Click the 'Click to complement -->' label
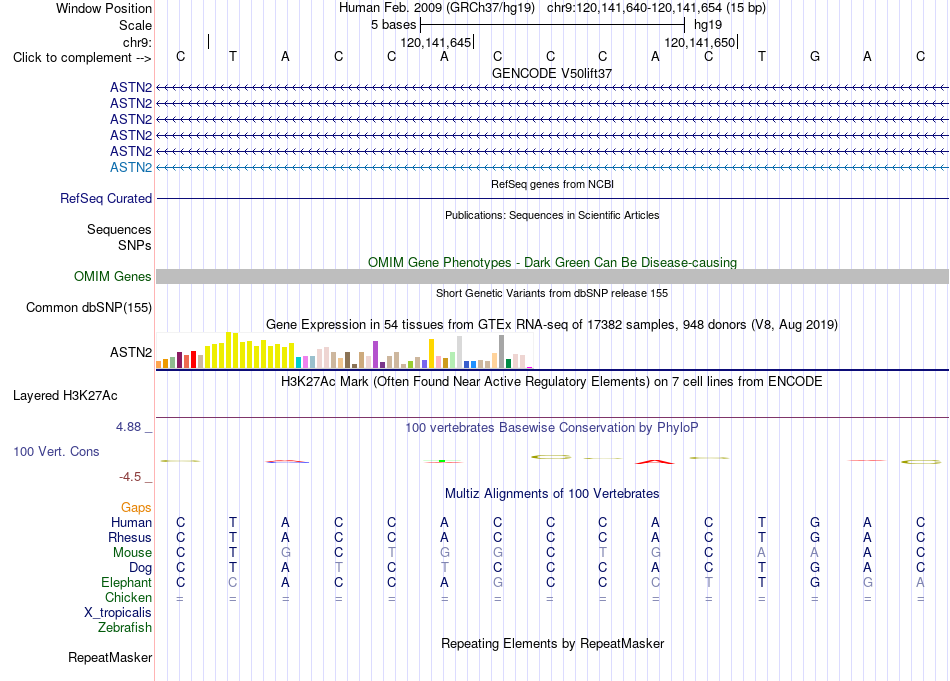950x681 pixels. tap(82, 58)
